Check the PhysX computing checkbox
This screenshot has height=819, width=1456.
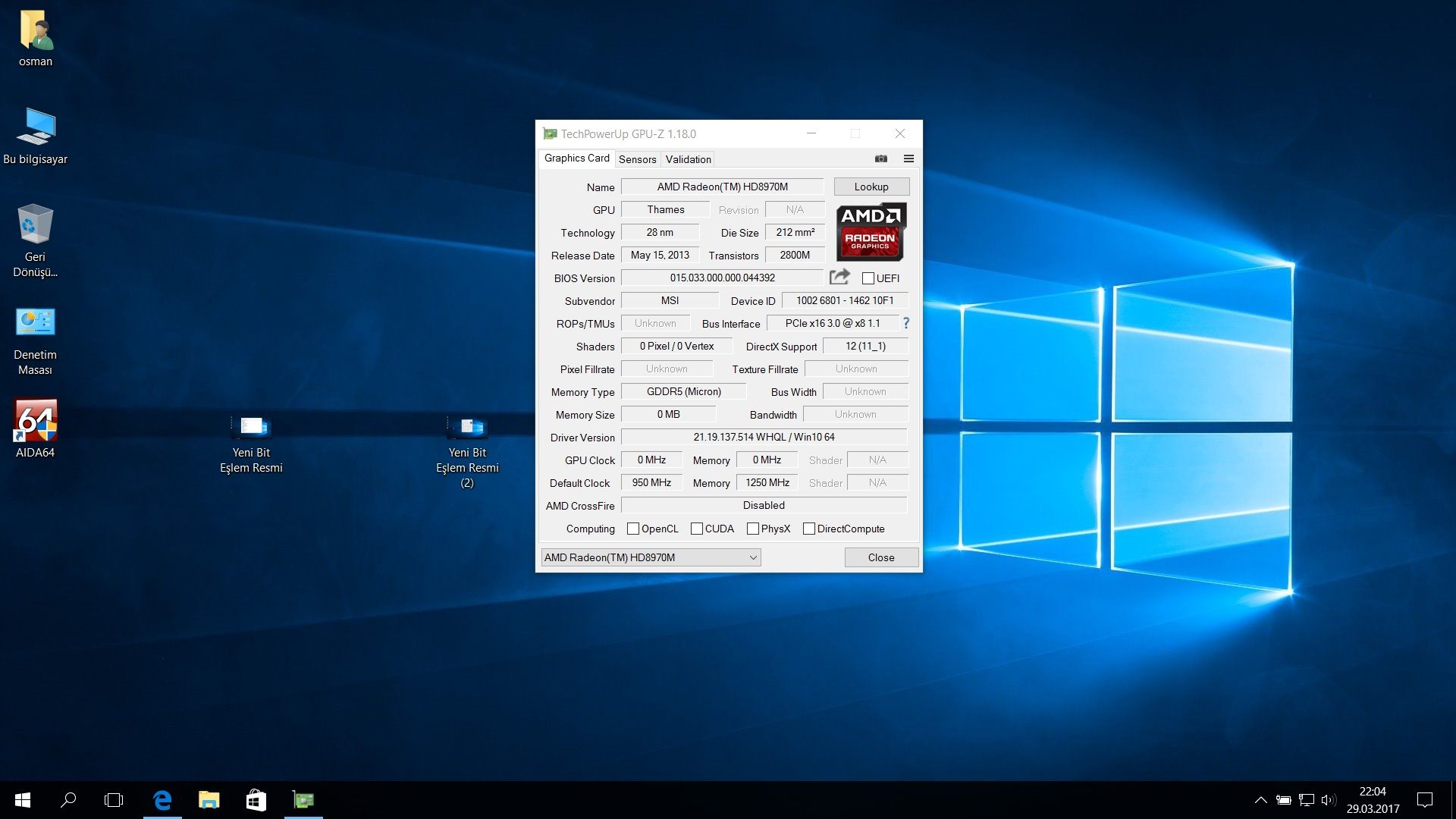[753, 529]
